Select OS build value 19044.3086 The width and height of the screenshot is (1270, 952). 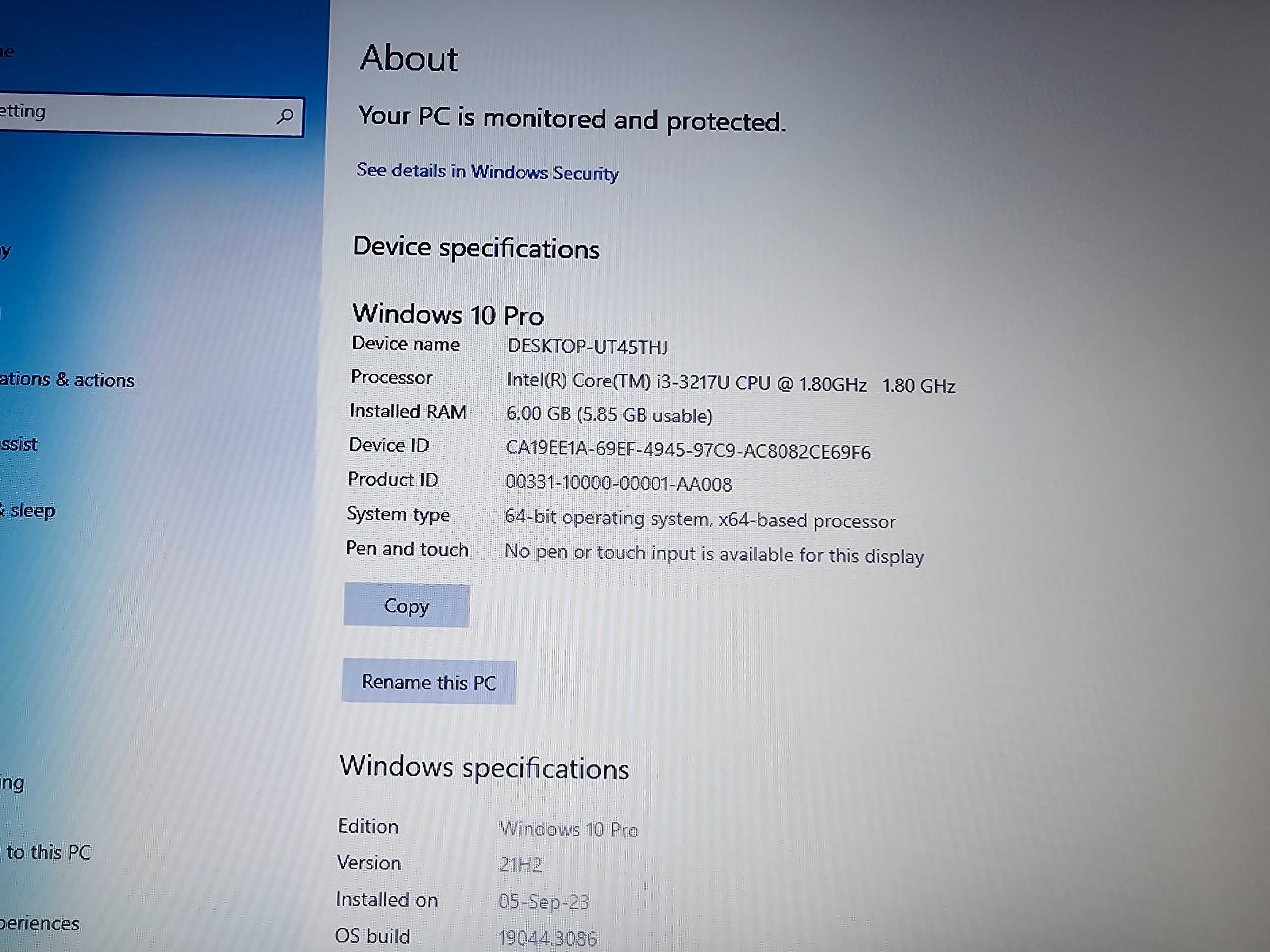tap(547, 938)
